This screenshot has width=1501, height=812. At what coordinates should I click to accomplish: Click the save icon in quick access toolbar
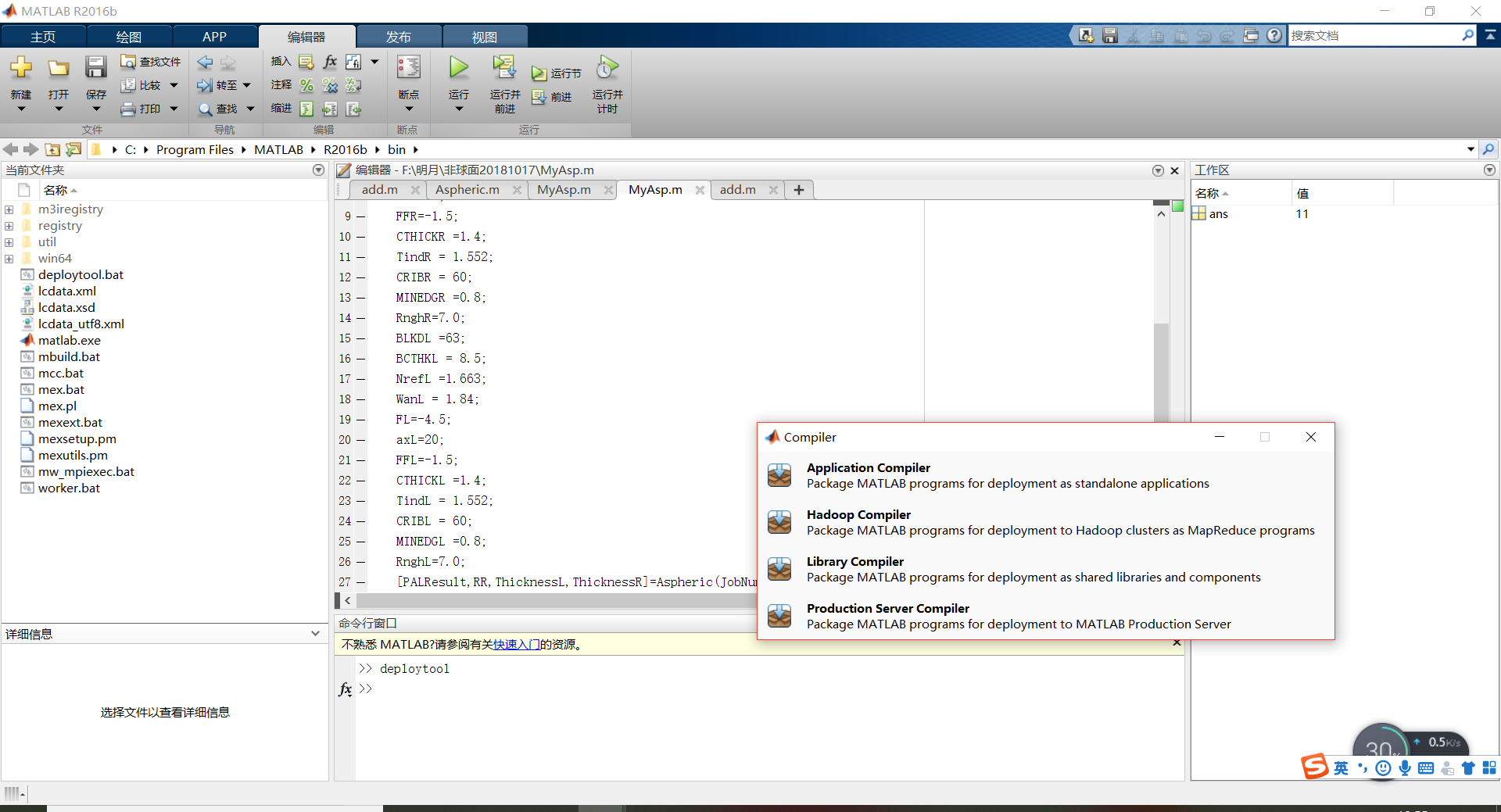[1109, 35]
